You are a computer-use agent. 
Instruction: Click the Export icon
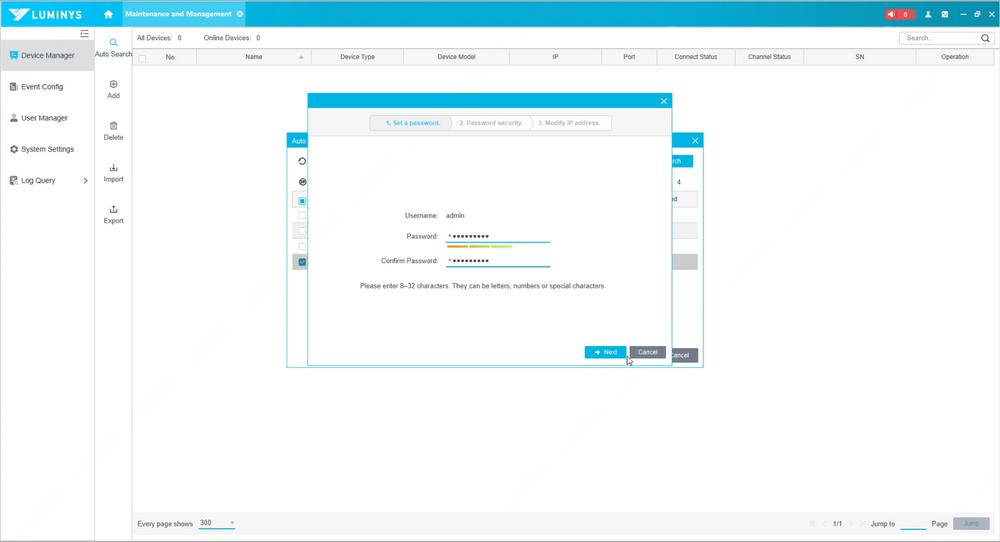[113, 210]
